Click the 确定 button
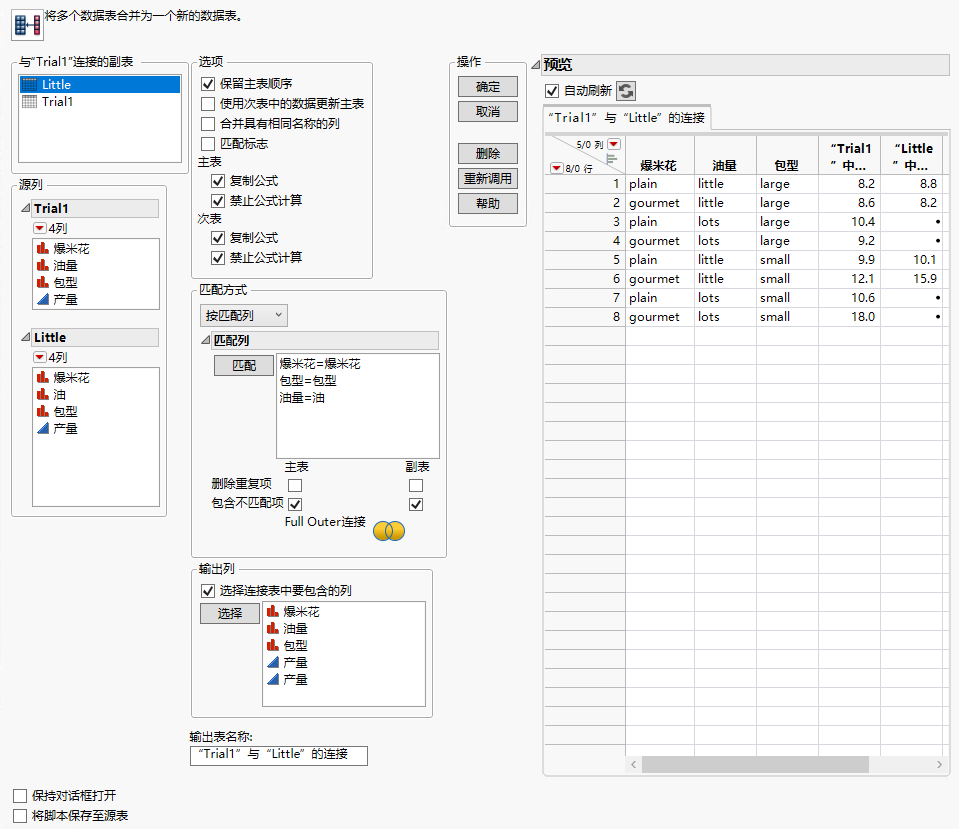 [488, 87]
